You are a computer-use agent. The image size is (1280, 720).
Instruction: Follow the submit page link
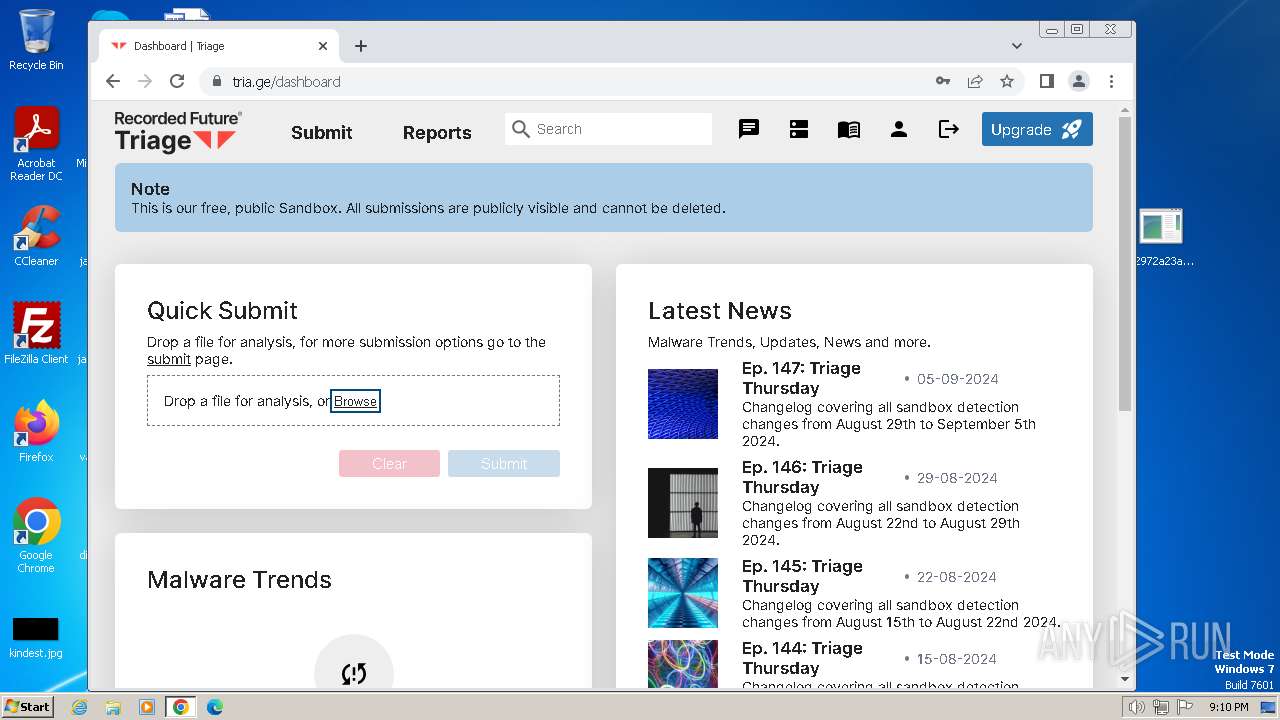tap(169, 359)
